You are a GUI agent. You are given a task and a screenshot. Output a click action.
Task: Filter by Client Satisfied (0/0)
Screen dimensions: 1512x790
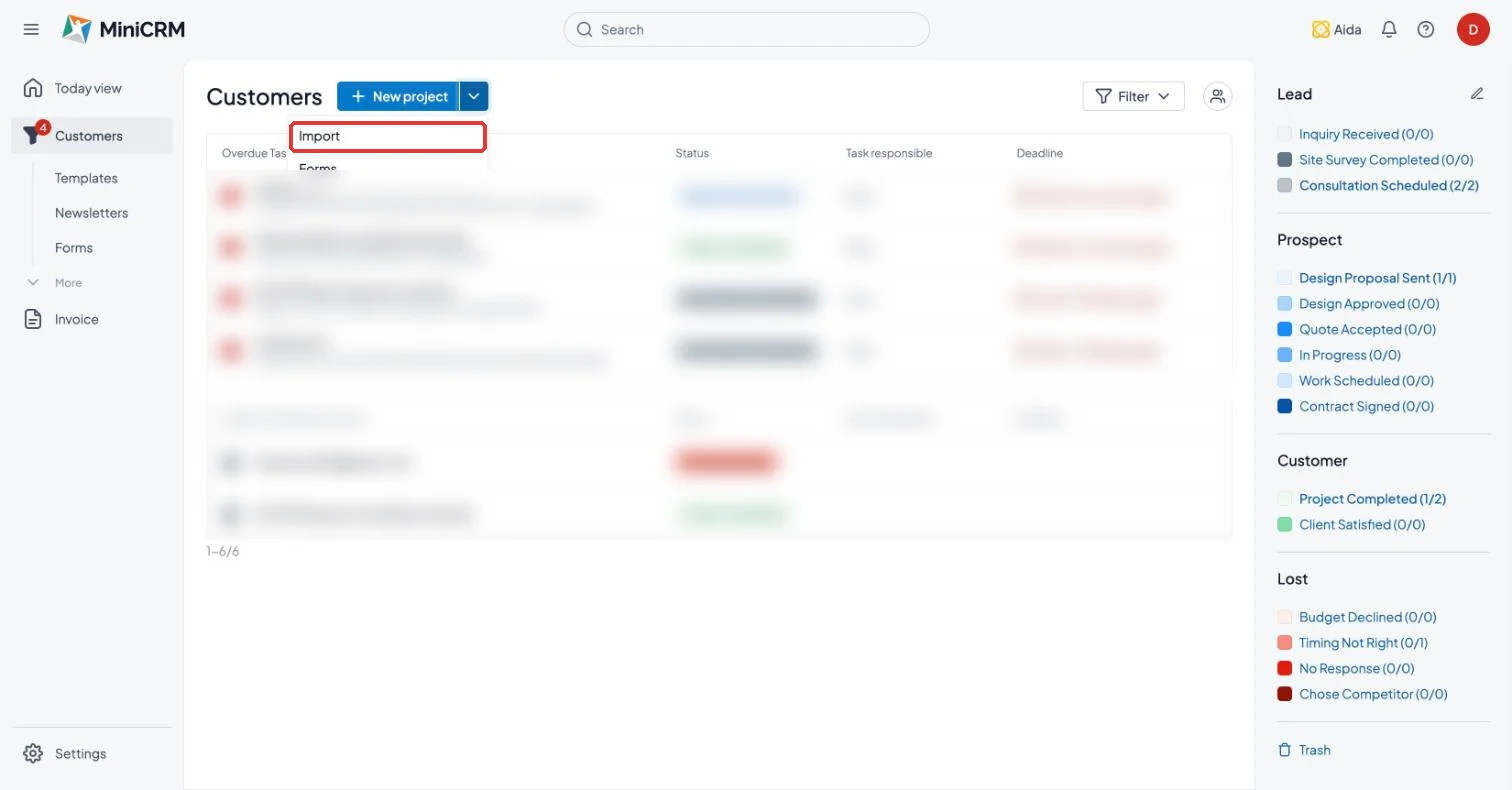tap(1362, 524)
